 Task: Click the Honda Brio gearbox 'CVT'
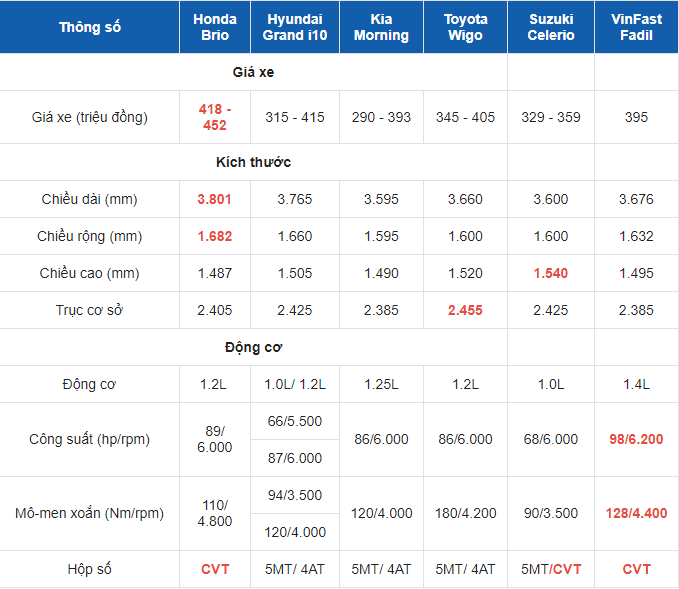[215, 569]
